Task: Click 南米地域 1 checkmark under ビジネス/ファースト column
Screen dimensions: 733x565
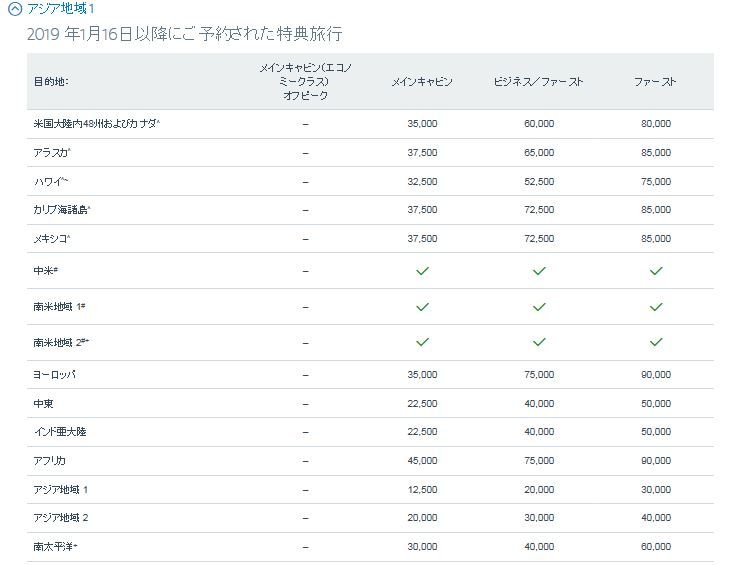Action: tap(539, 306)
